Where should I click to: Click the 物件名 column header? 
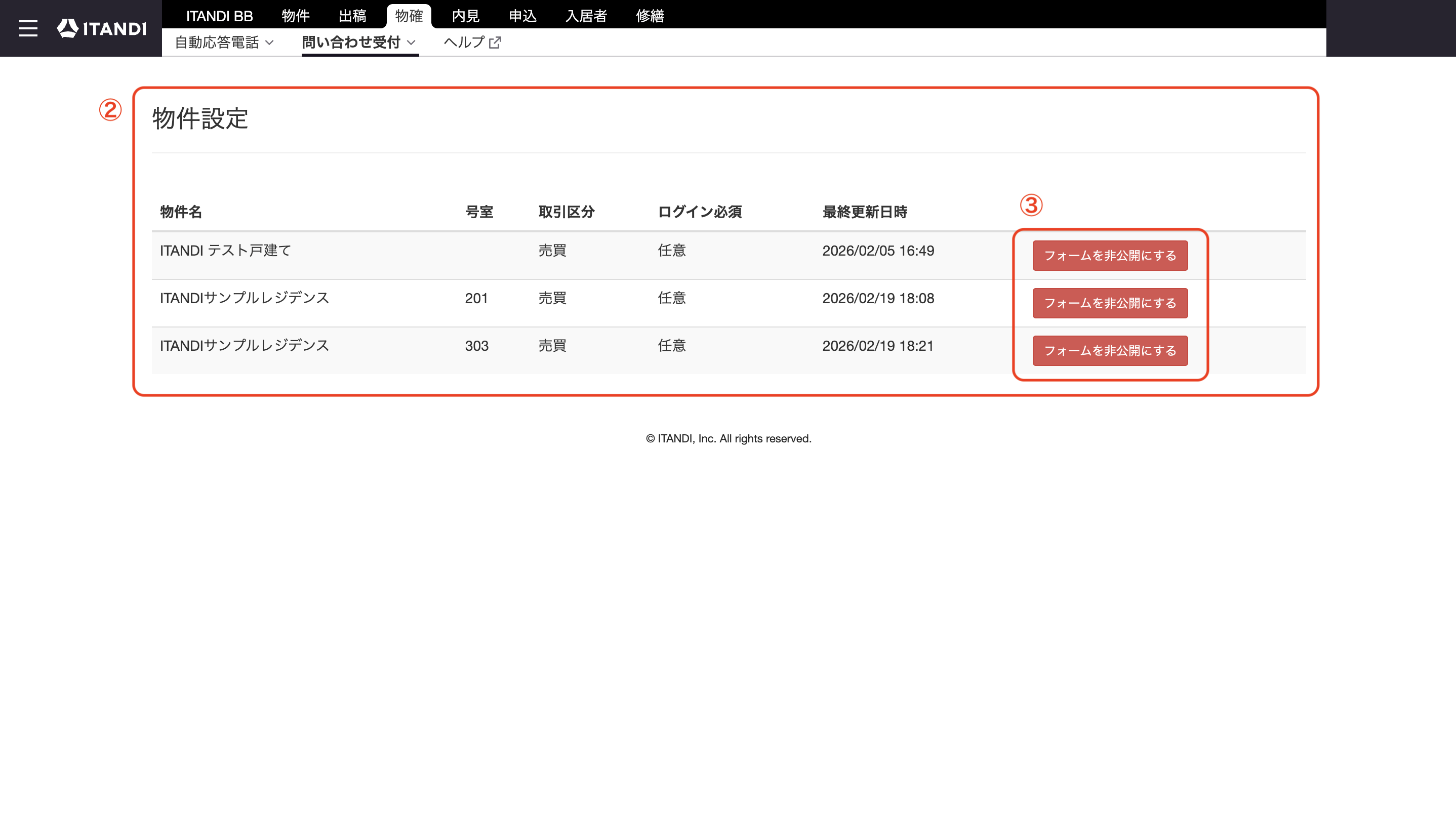(x=181, y=212)
